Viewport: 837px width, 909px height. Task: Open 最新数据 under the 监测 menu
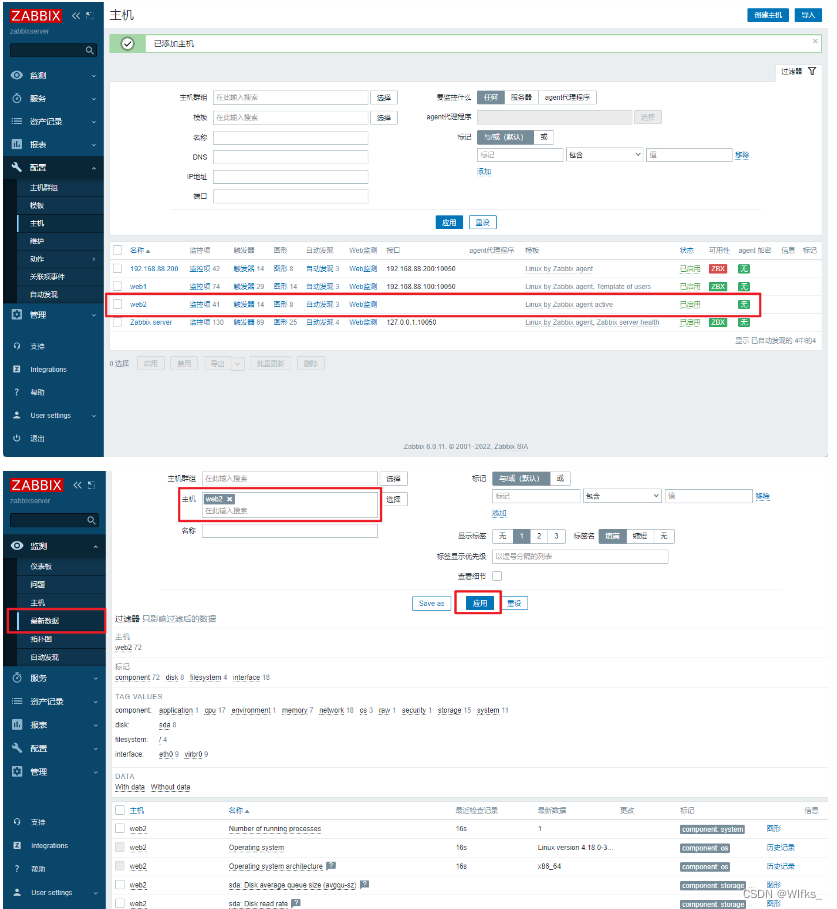(45, 621)
